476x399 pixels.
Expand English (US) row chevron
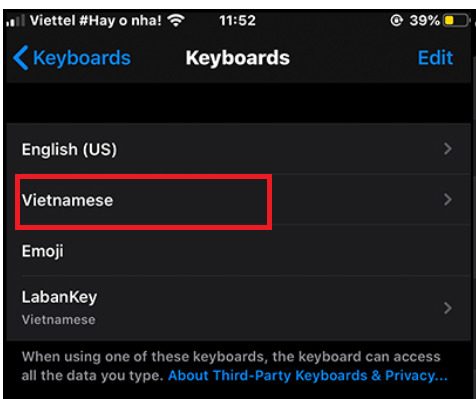448,149
